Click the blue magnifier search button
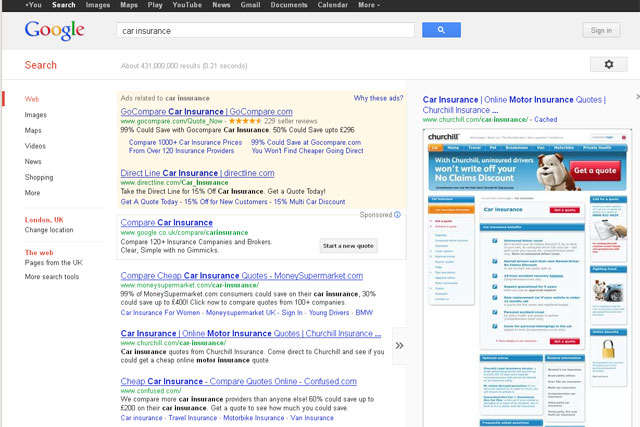The image size is (640, 427). coord(441,30)
